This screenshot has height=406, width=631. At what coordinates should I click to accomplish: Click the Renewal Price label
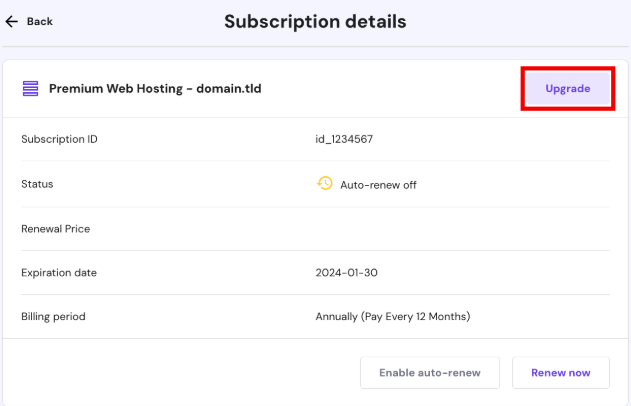point(55,229)
